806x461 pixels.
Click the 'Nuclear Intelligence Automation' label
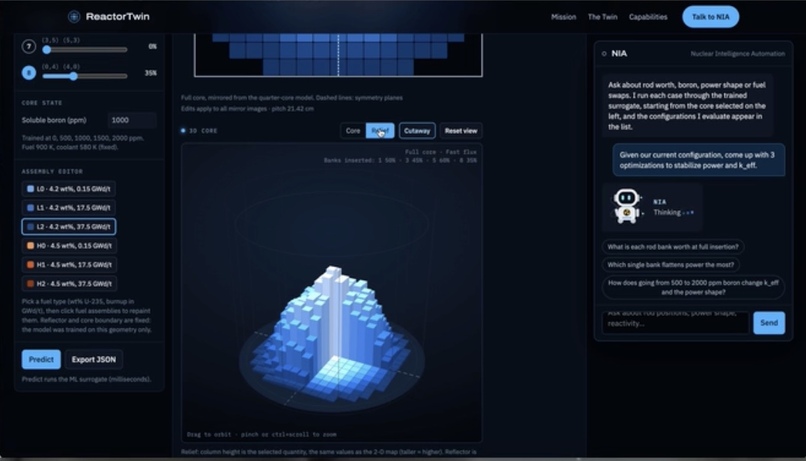tap(738, 53)
